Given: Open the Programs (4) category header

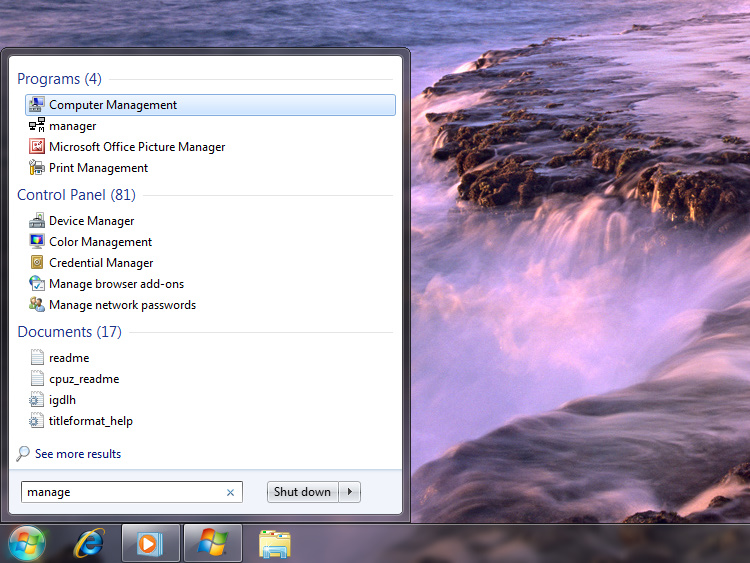Looking at the screenshot, I should (59, 79).
